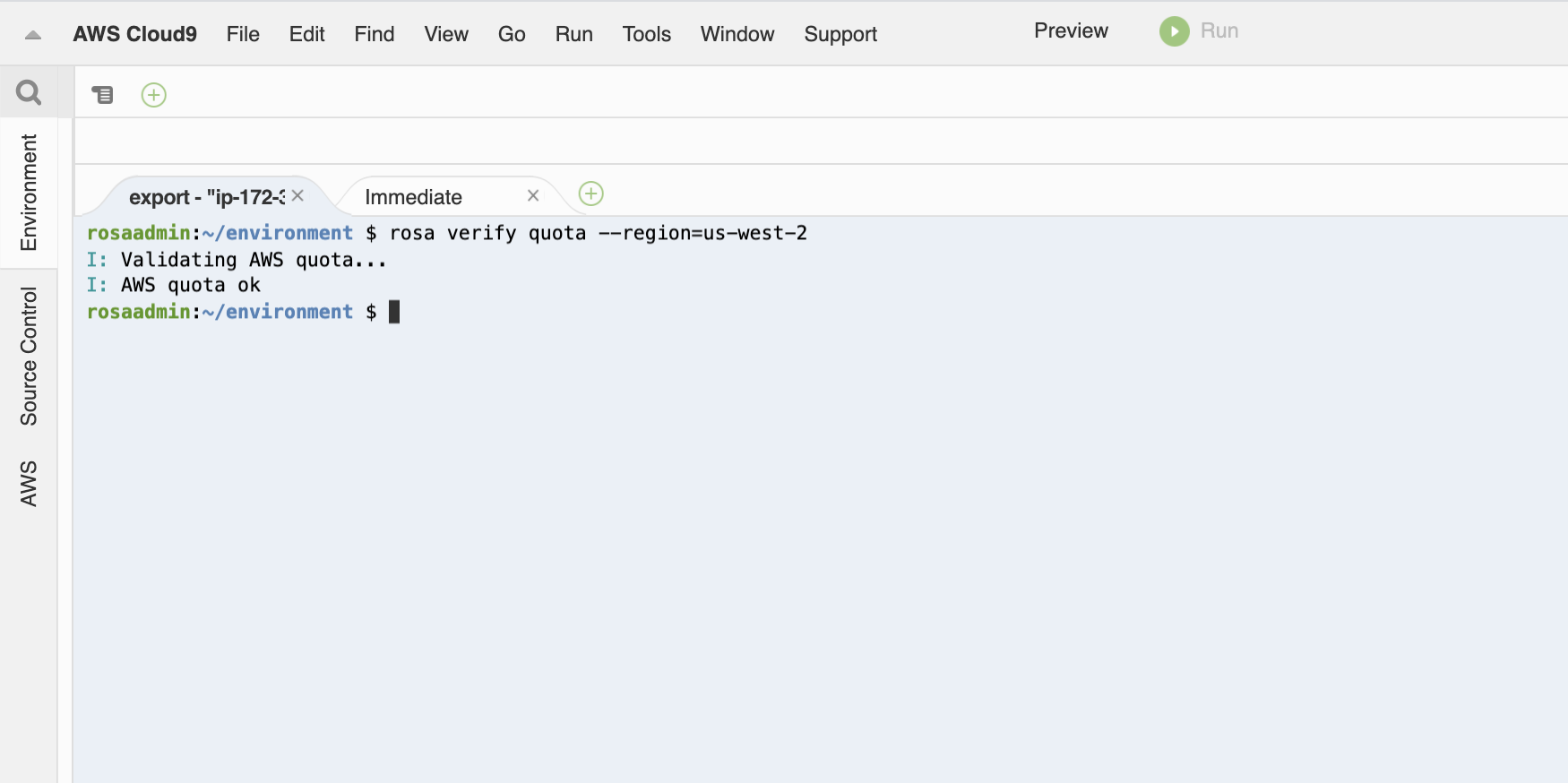
Task: Add a new tab beside the Immediate tab
Action: [x=591, y=194]
